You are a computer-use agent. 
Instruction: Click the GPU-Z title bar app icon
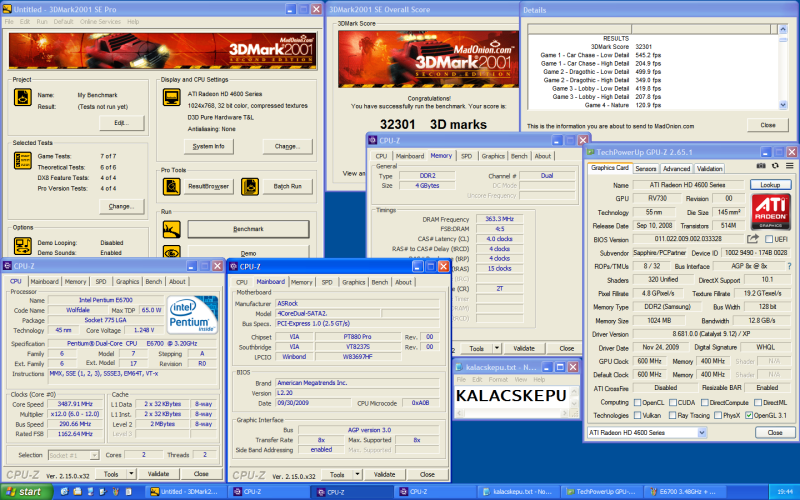[x=591, y=152]
